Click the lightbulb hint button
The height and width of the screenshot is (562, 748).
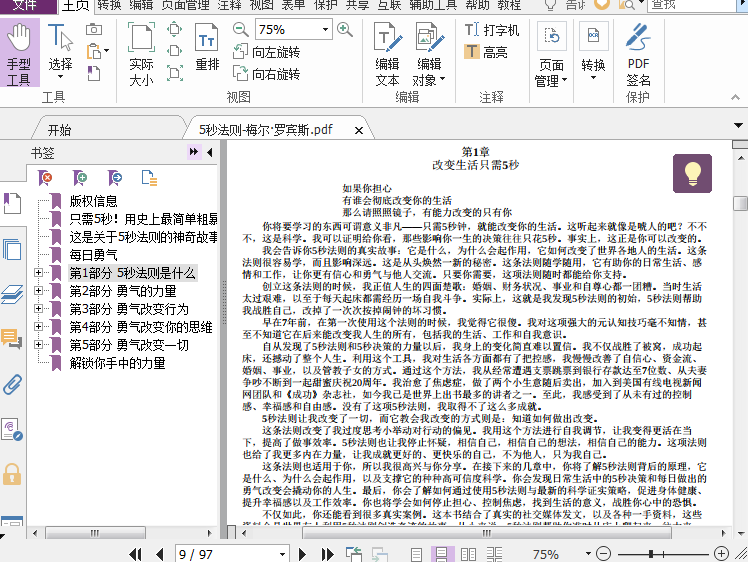[x=690, y=173]
